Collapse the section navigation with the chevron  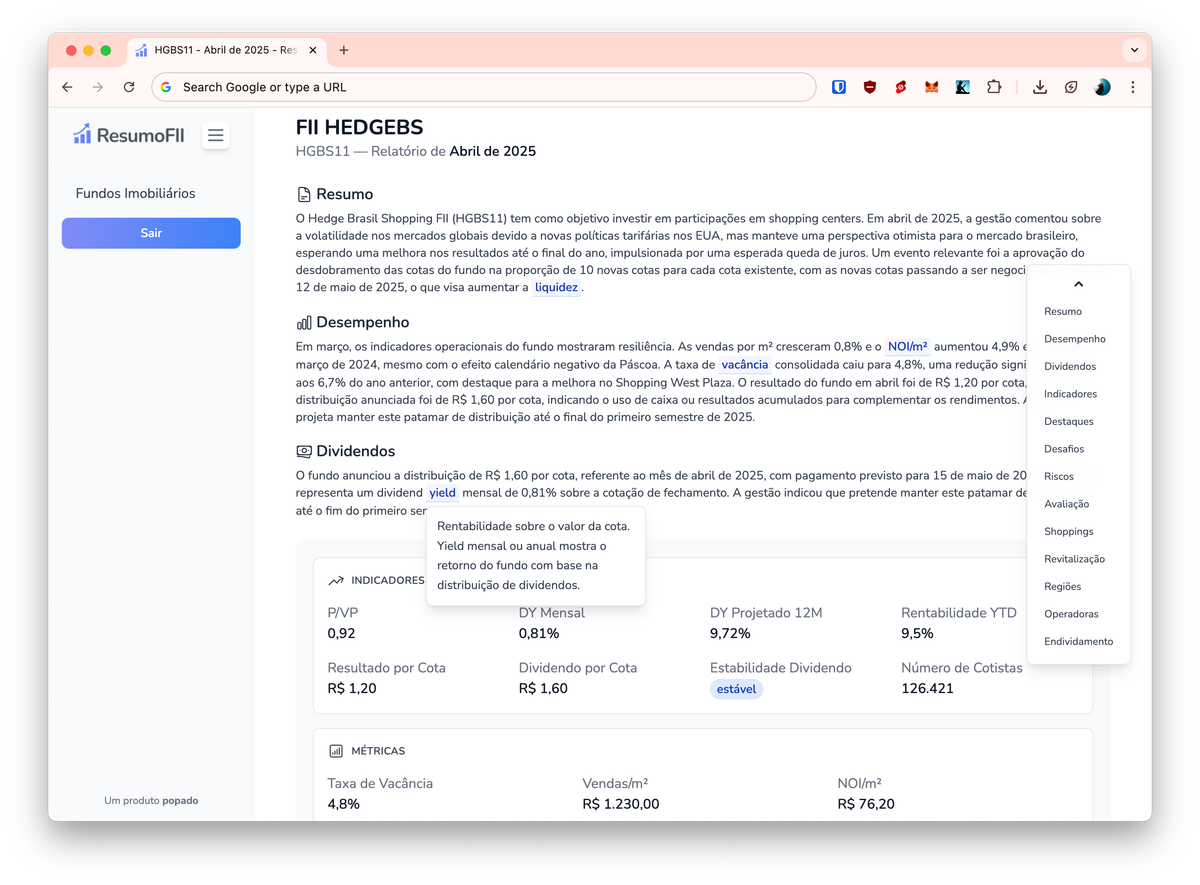coord(1078,285)
